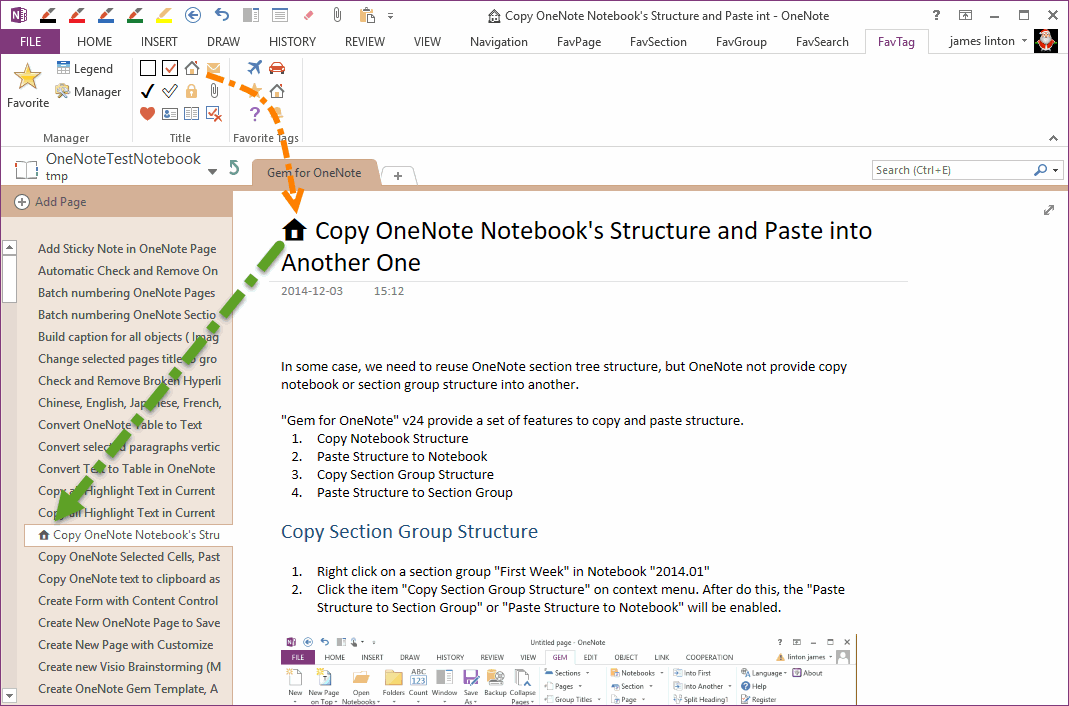The width and height of the screenshot is (1069, 706).
Task: Select the blue pen in quick access toolbar
Action: 106,15
